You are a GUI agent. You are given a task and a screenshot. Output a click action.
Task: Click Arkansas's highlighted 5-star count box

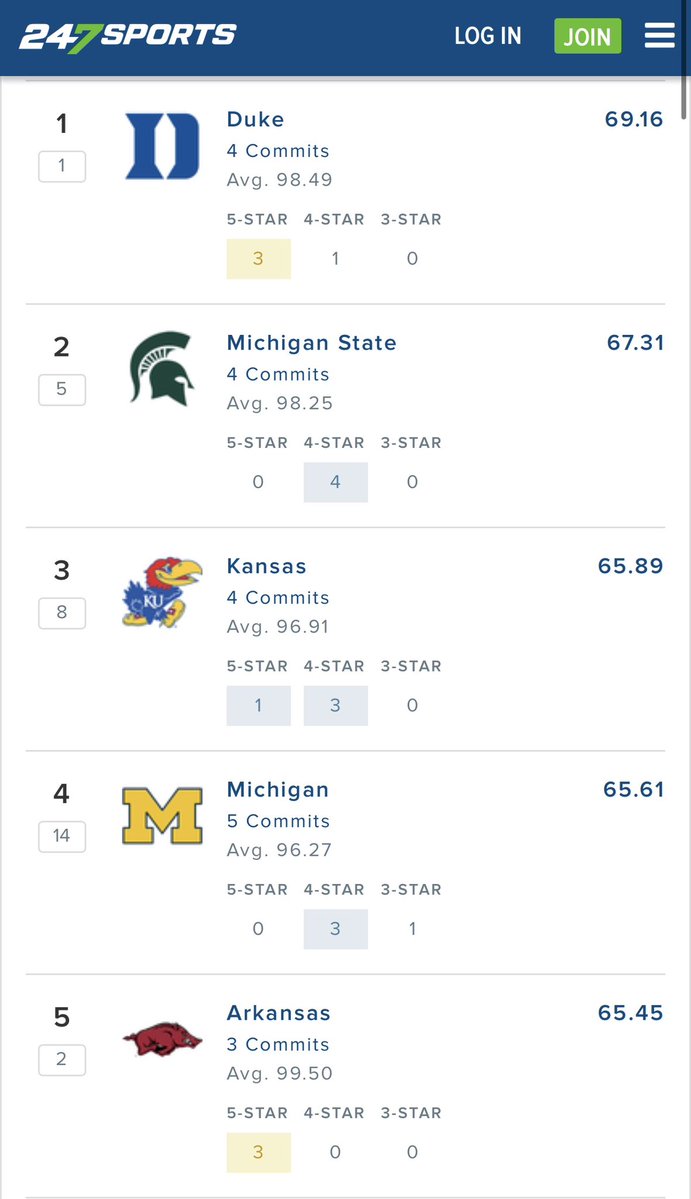pyautogui.click(x=258, y=1152)
